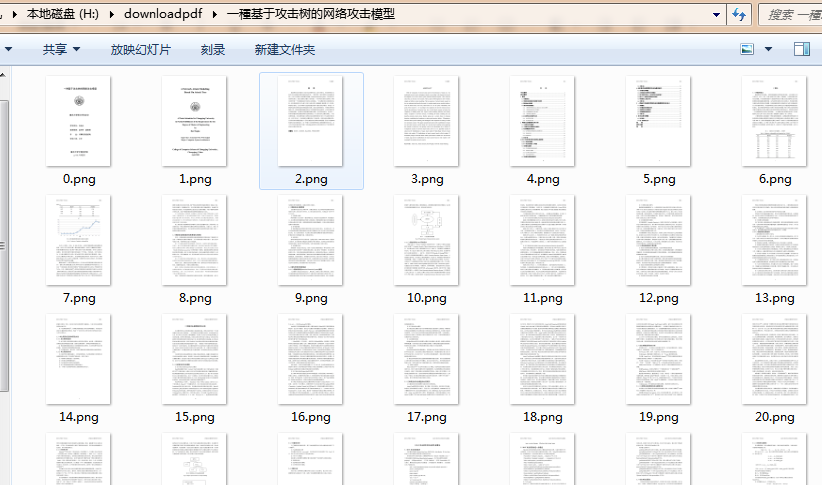Viewport: 822px width, 485px height.
Task: Click 新建文件夹 new folder button
Action: tap(285, 50)
